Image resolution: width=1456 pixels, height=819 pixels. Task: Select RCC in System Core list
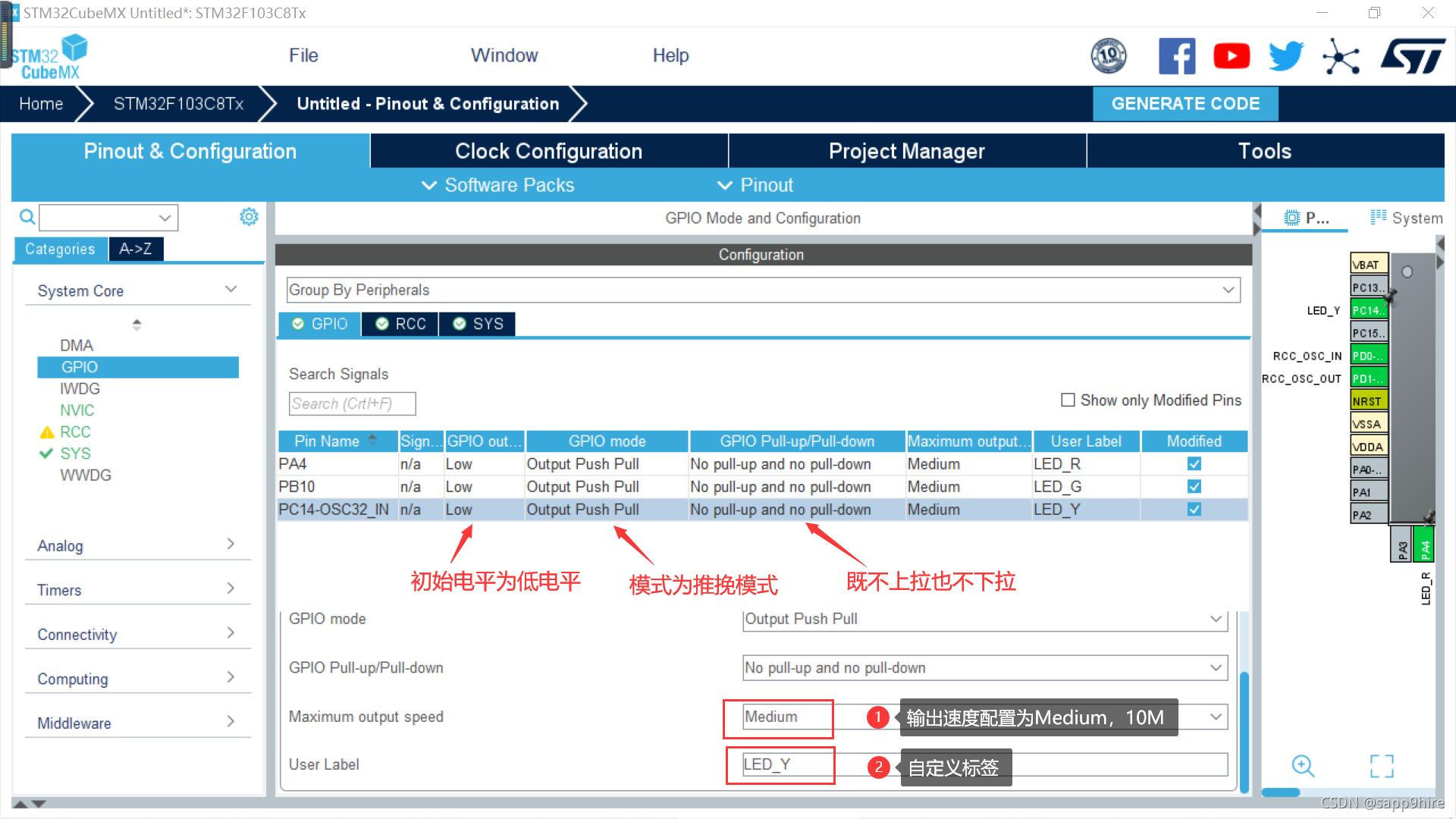click(x=75, y=431)
